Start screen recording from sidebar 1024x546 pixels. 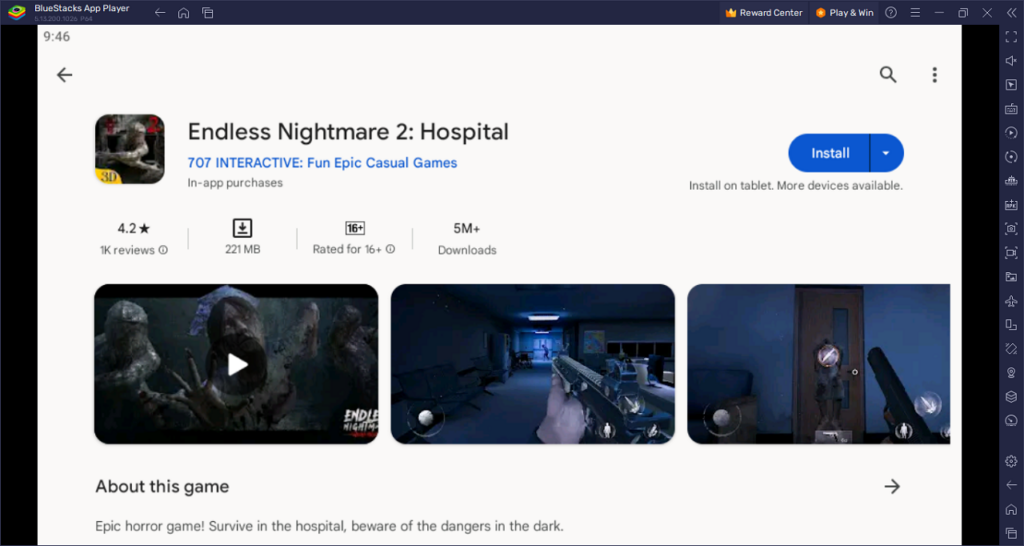pyautogui.click(x=1011, y=253)
